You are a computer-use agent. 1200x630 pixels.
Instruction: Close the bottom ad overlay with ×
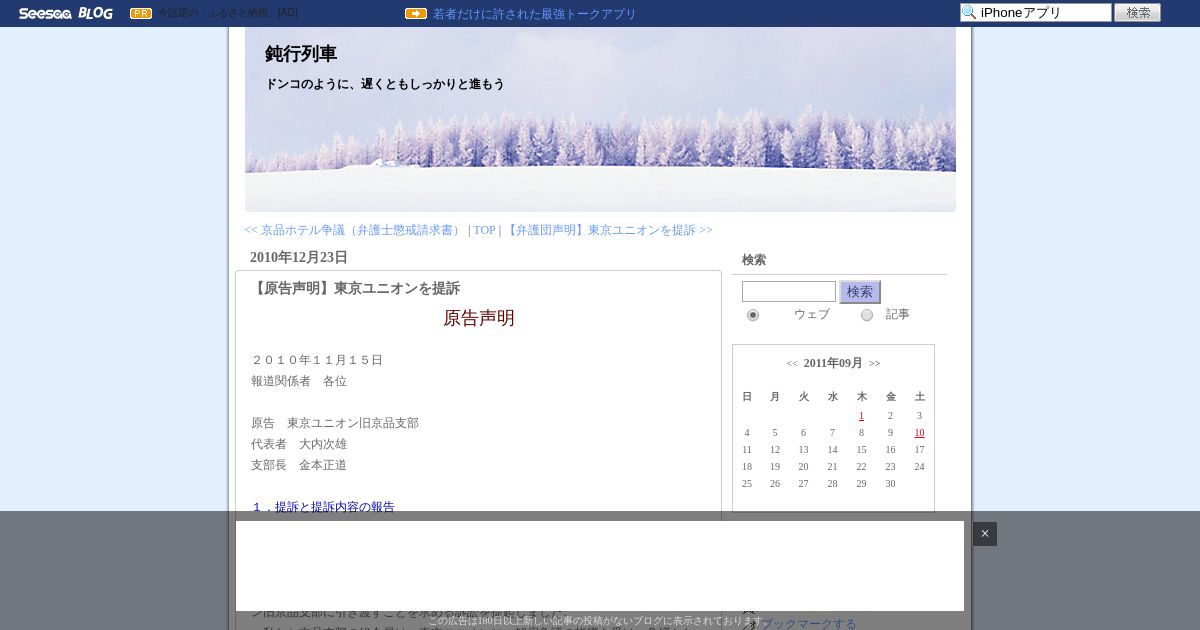985,534
